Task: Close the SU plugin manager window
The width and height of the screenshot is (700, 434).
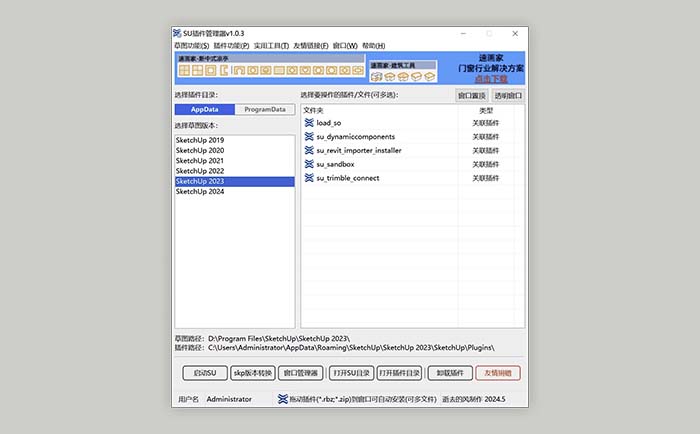Action: click(x=515, y=33)
